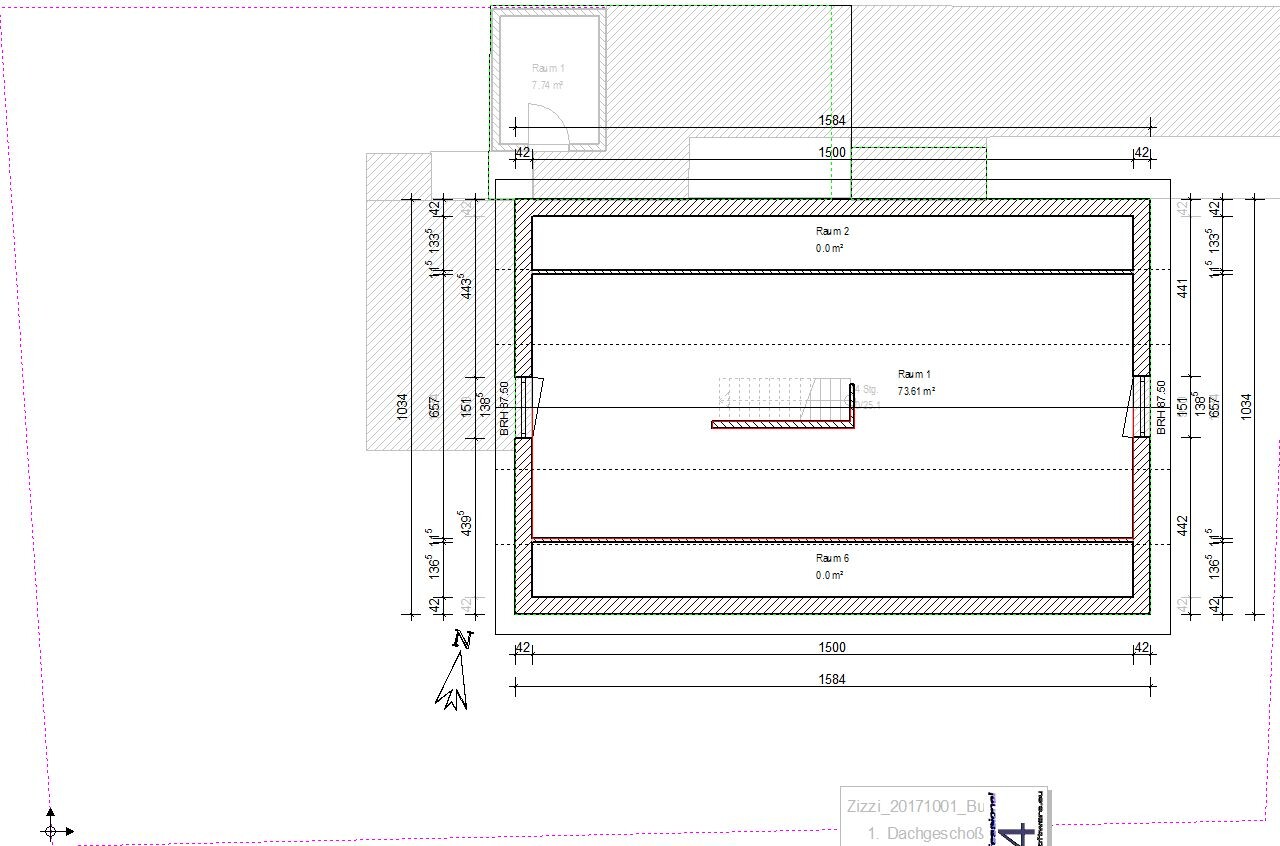Screen dimensions: 1280x846
Task: Click the staircase symbol in Raum 1
Action: point(763,399)
